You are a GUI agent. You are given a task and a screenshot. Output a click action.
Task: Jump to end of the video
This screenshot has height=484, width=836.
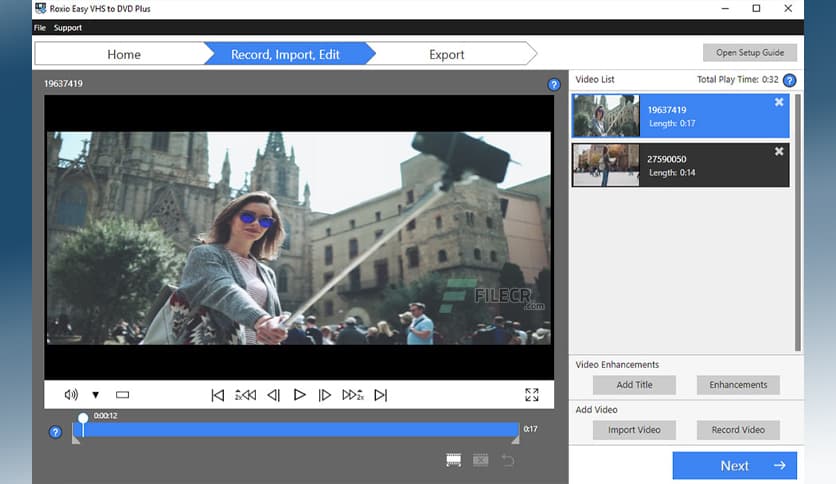[x=381, y=395]
